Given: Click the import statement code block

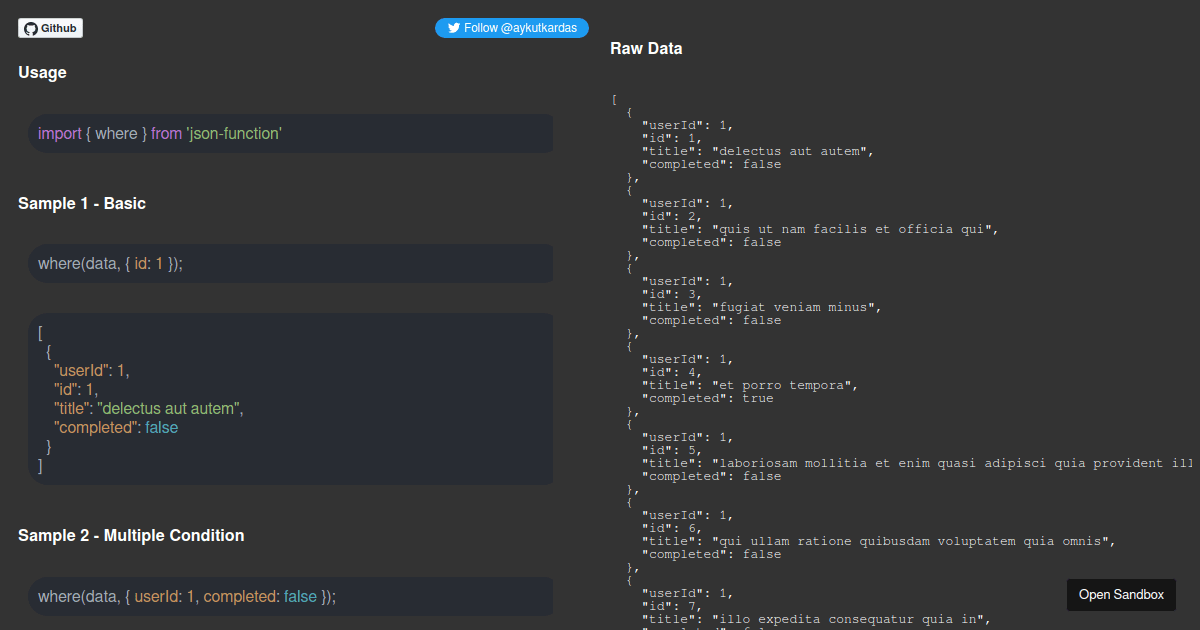Looking at the screenshot, I should tap(290, 133).
